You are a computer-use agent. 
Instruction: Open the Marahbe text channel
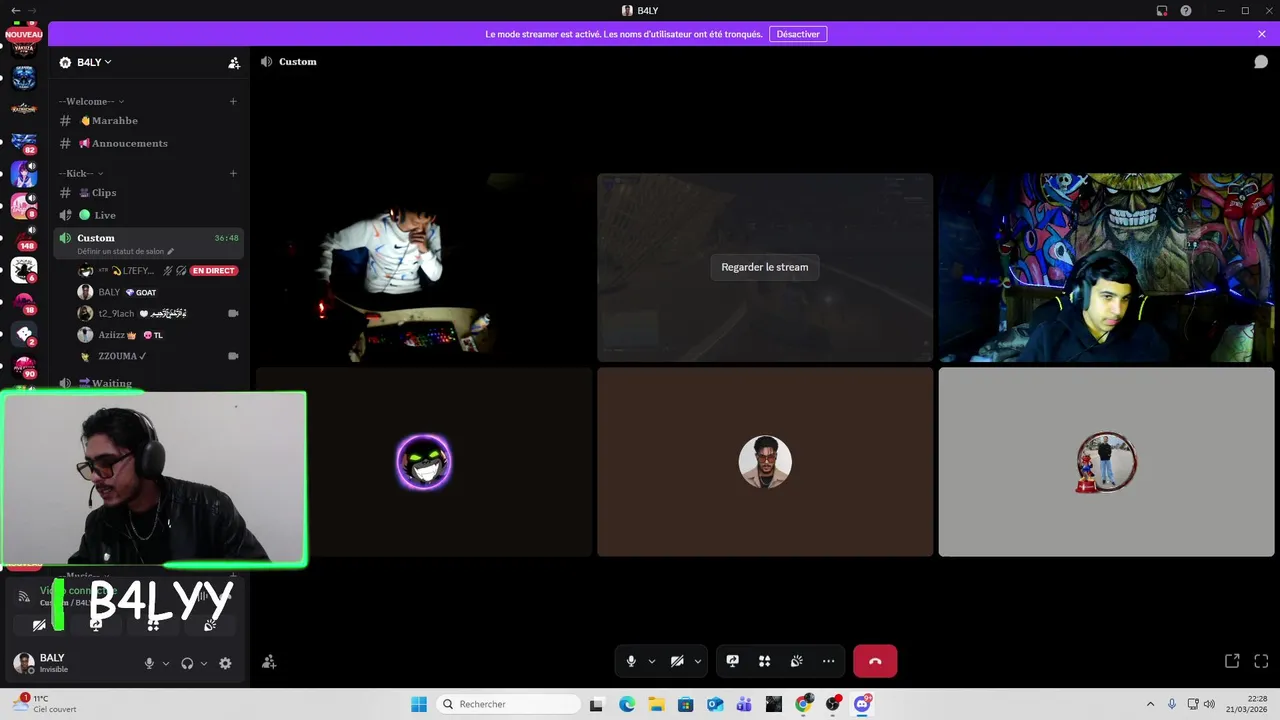pyautogui.click(x=148, y=120)
